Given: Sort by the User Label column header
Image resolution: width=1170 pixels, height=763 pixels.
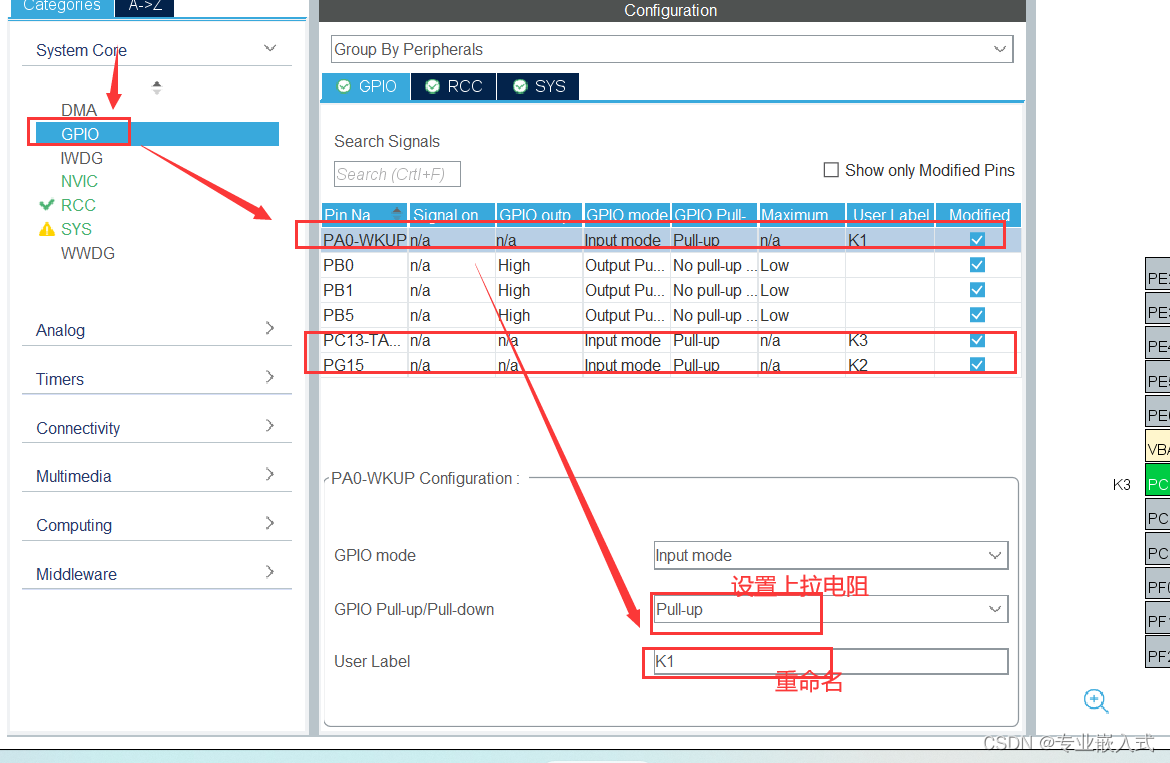Looking at the screenshot, I should pos(890,215).
